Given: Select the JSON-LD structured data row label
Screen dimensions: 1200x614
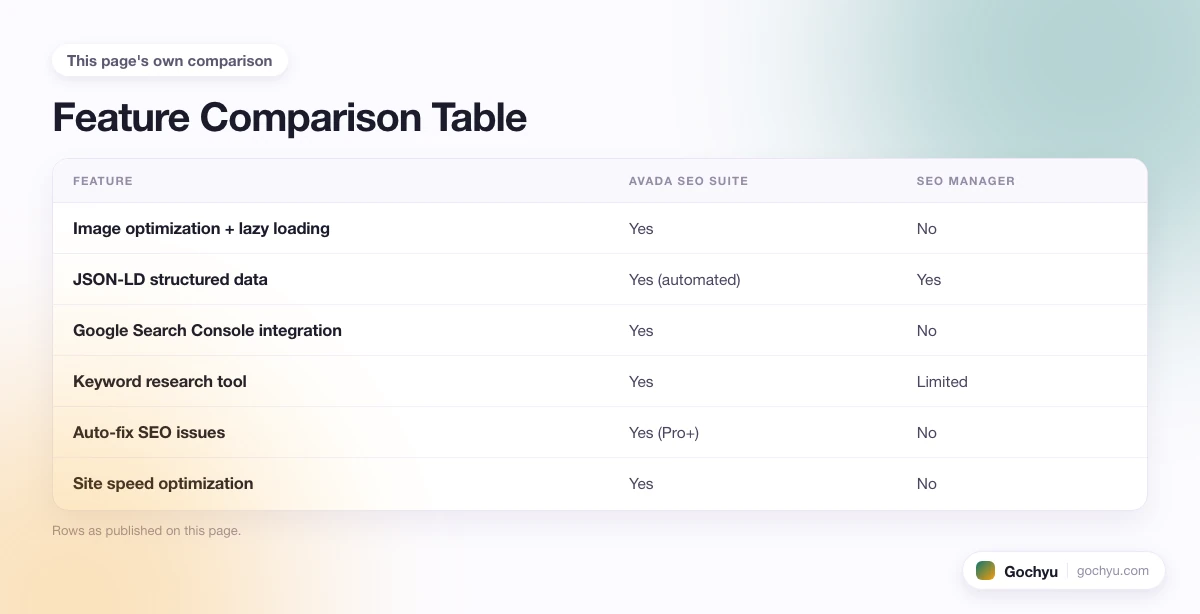Looking at the screenshot, I should click(170, 280).
